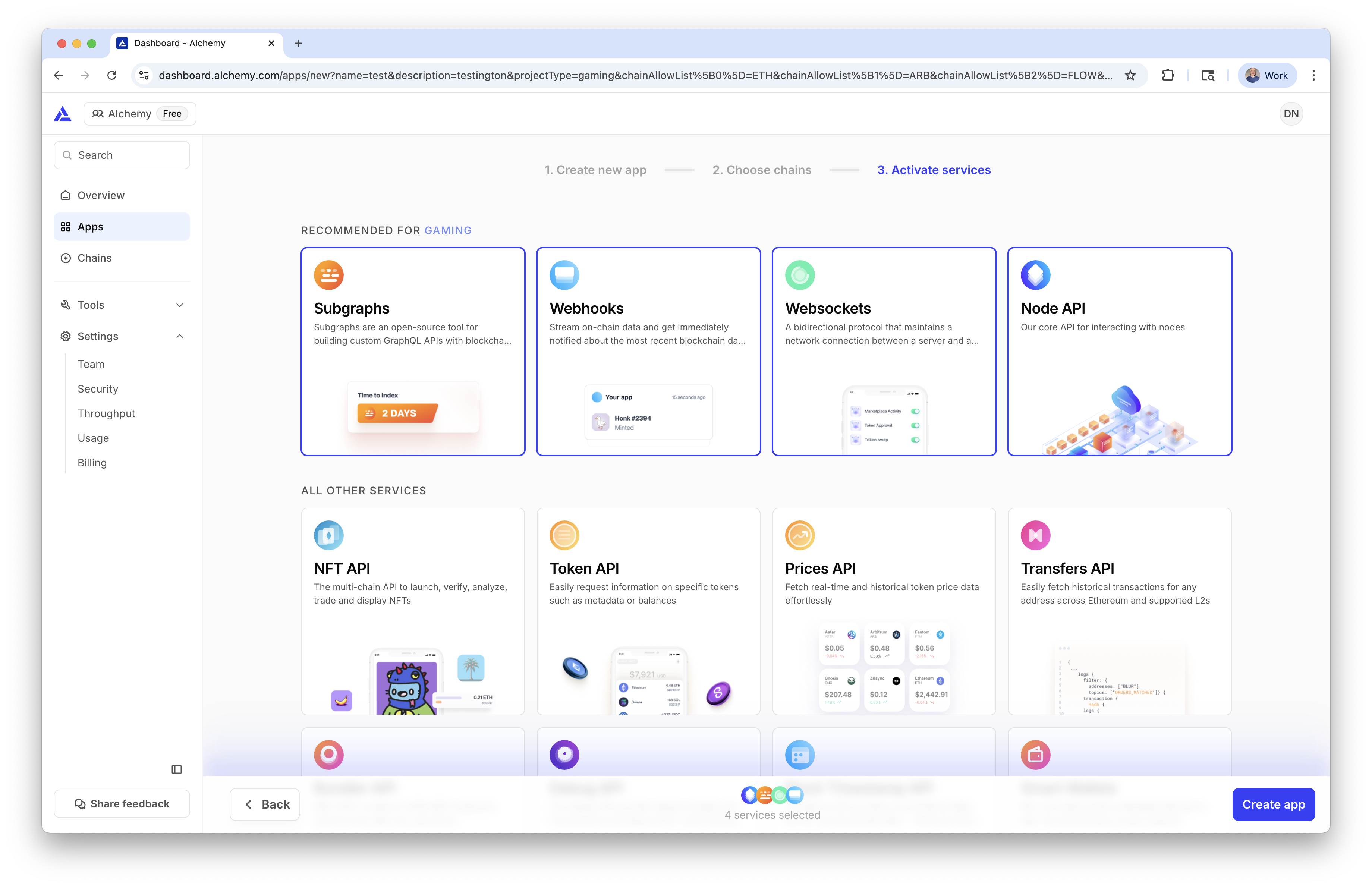Screen dimensions: 1372x888
Task: Click the Alchemy logo icon
Action: tap(62, 114)
